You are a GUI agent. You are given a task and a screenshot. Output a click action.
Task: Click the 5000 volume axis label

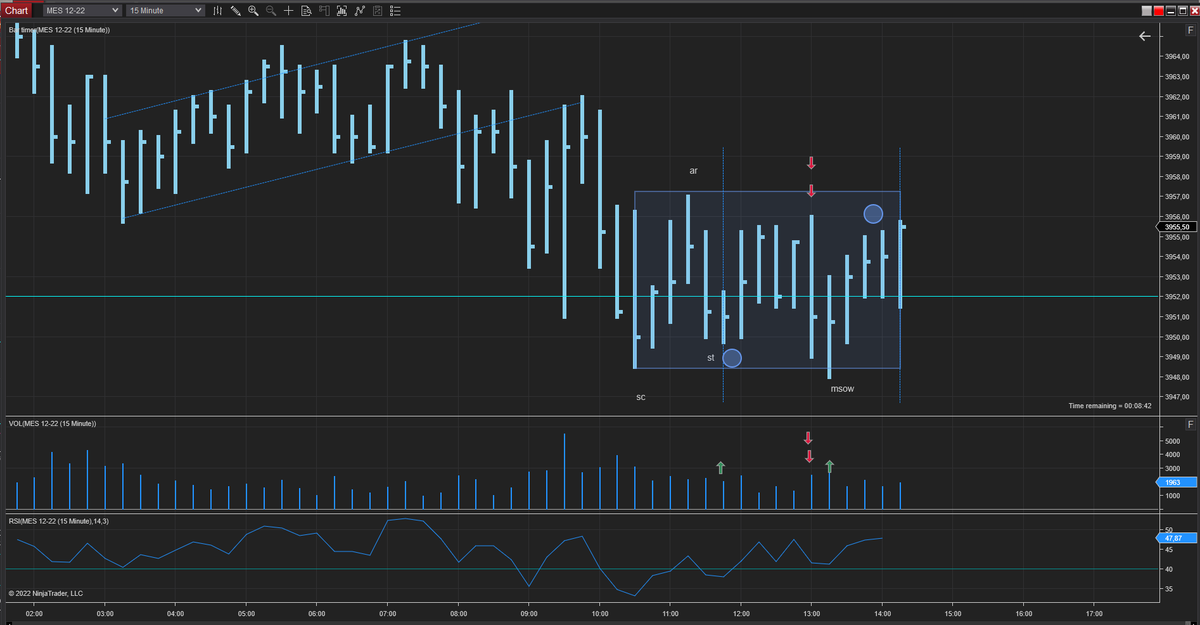point(1174,440)
